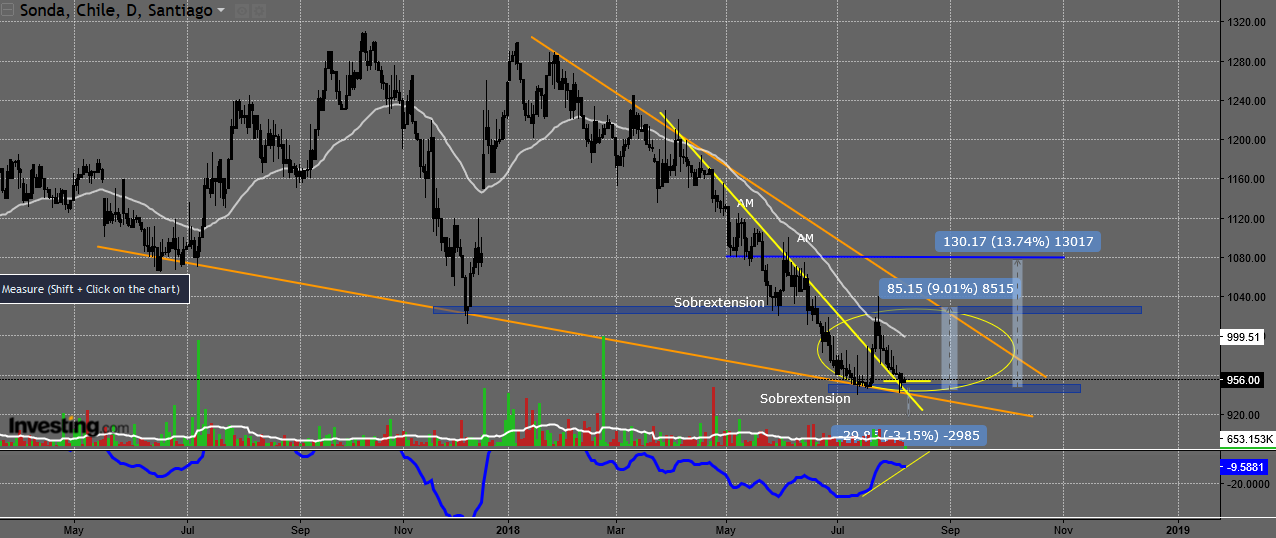Select the yellow ellipse drawing on chart
The width and height of the screenshot is (1276, 538).
tap(916, 348)
